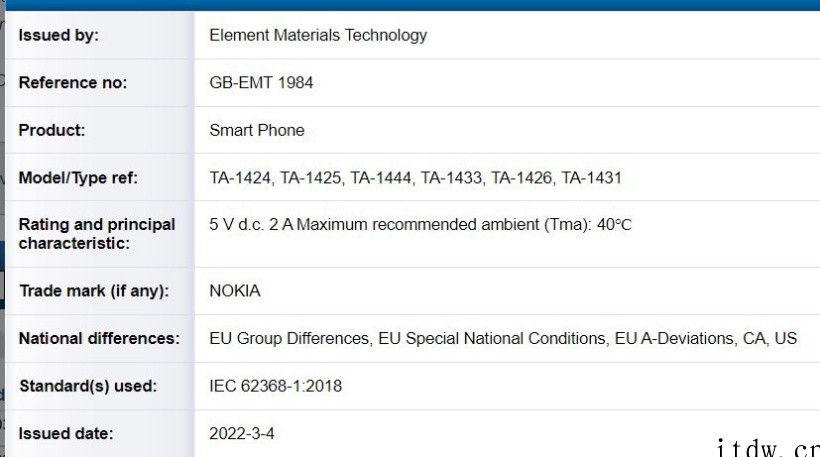Select reference number GB-EMT 1984

coord(261,83)
